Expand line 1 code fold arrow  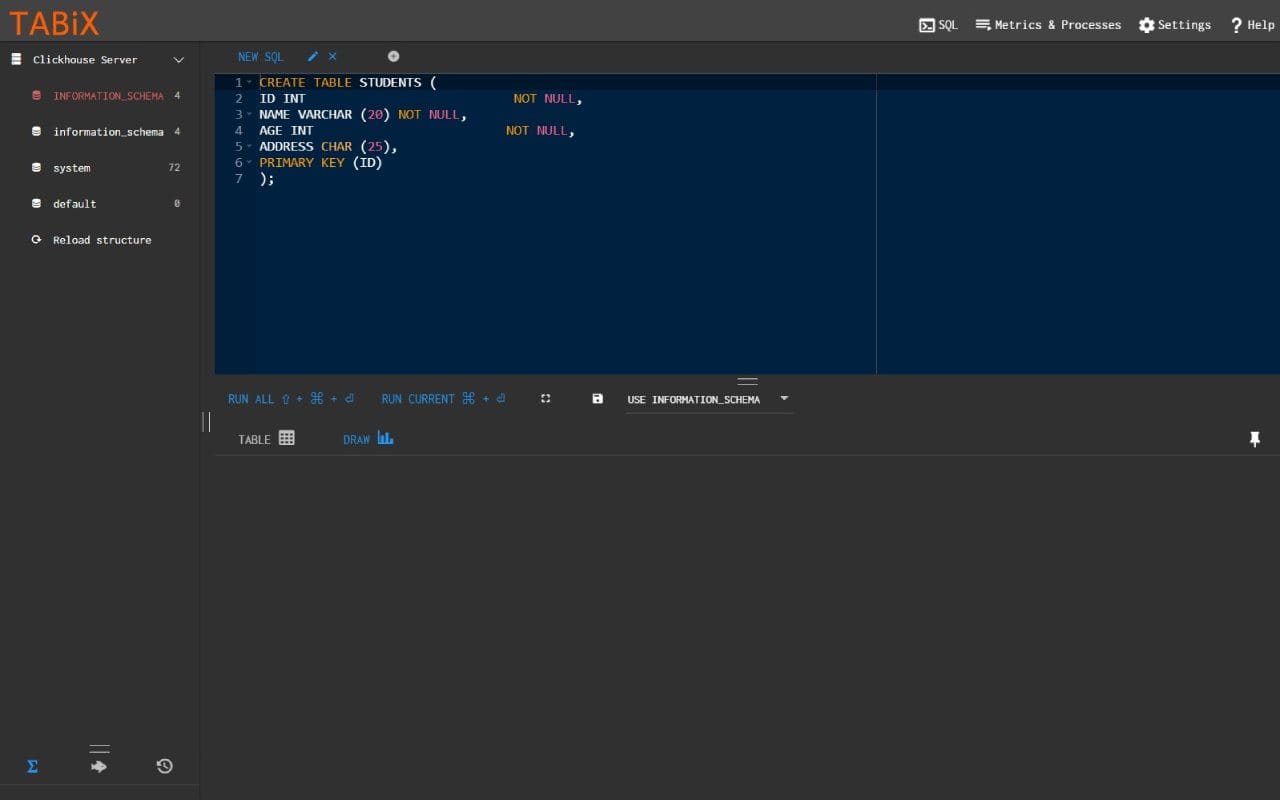[x=249, y=82]
